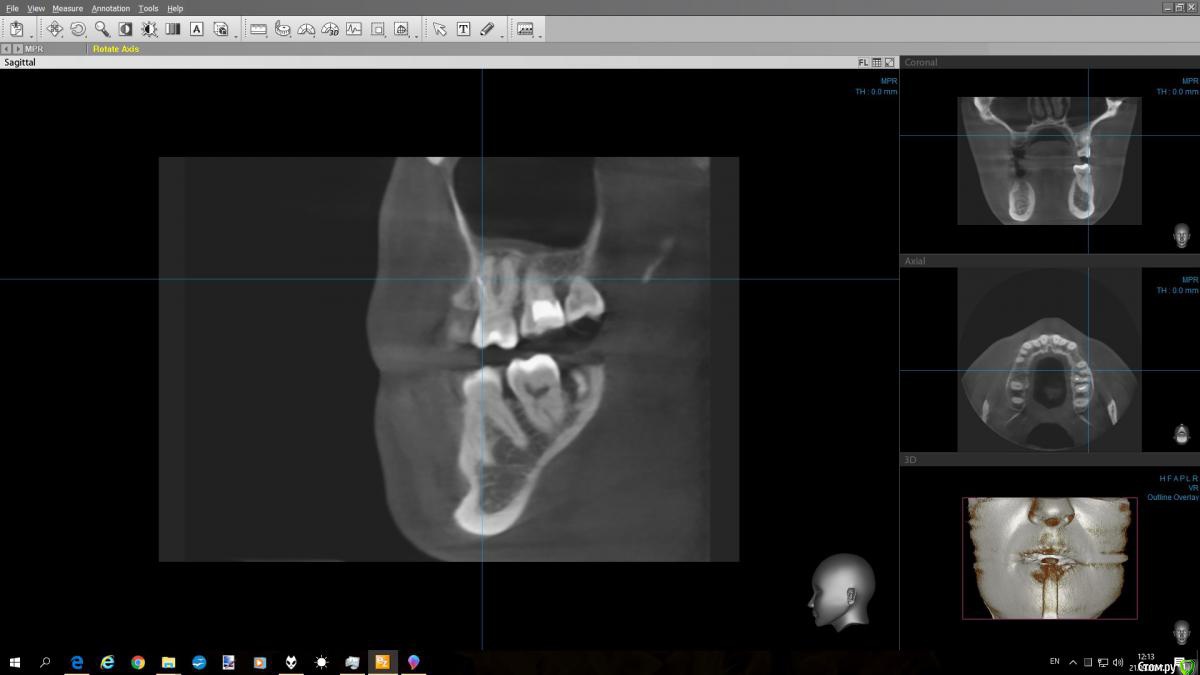Activate the Zoom magnifier tool
This screenshot has width=1200, height=675.
[102, 29]
